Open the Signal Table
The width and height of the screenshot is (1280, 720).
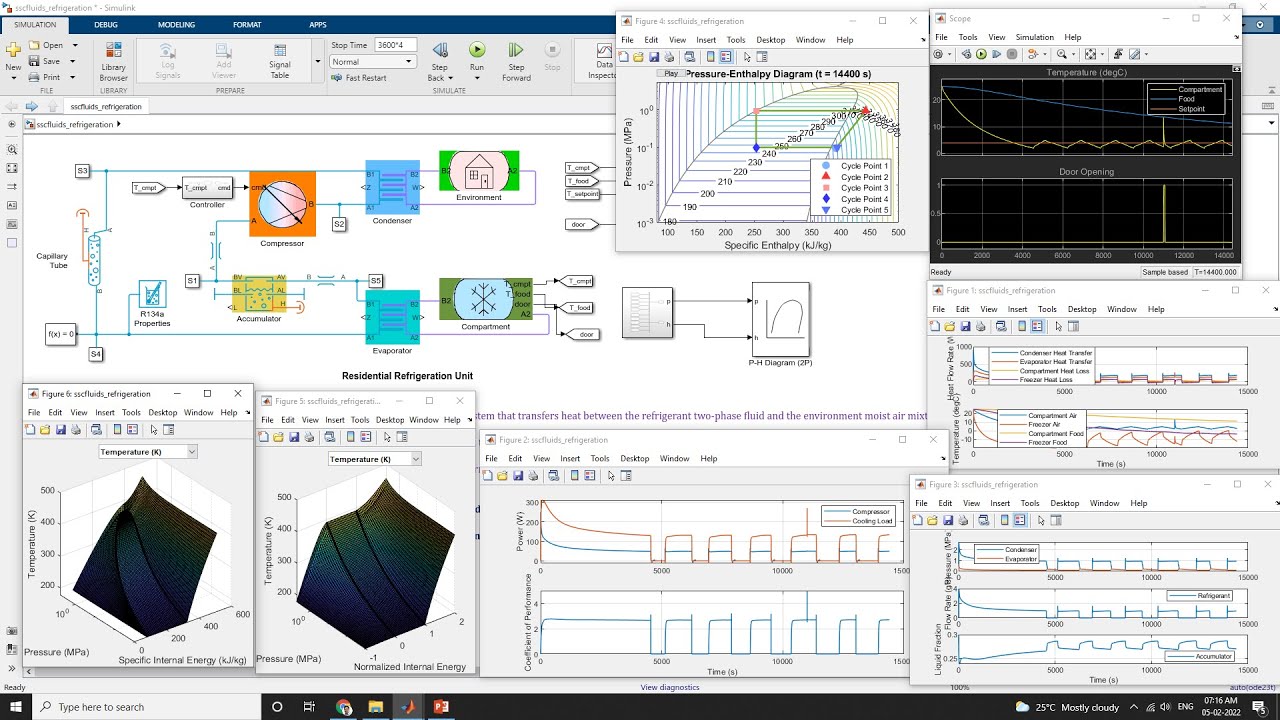click(280, 59)
